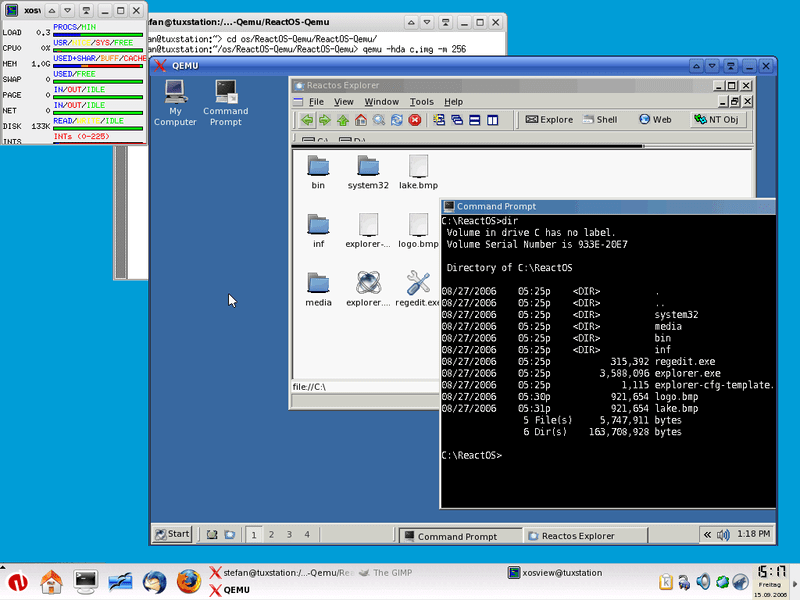Select the red Stop icon in Explorer toolbar
The image size is (800, 600).
[x=414, y=120]
